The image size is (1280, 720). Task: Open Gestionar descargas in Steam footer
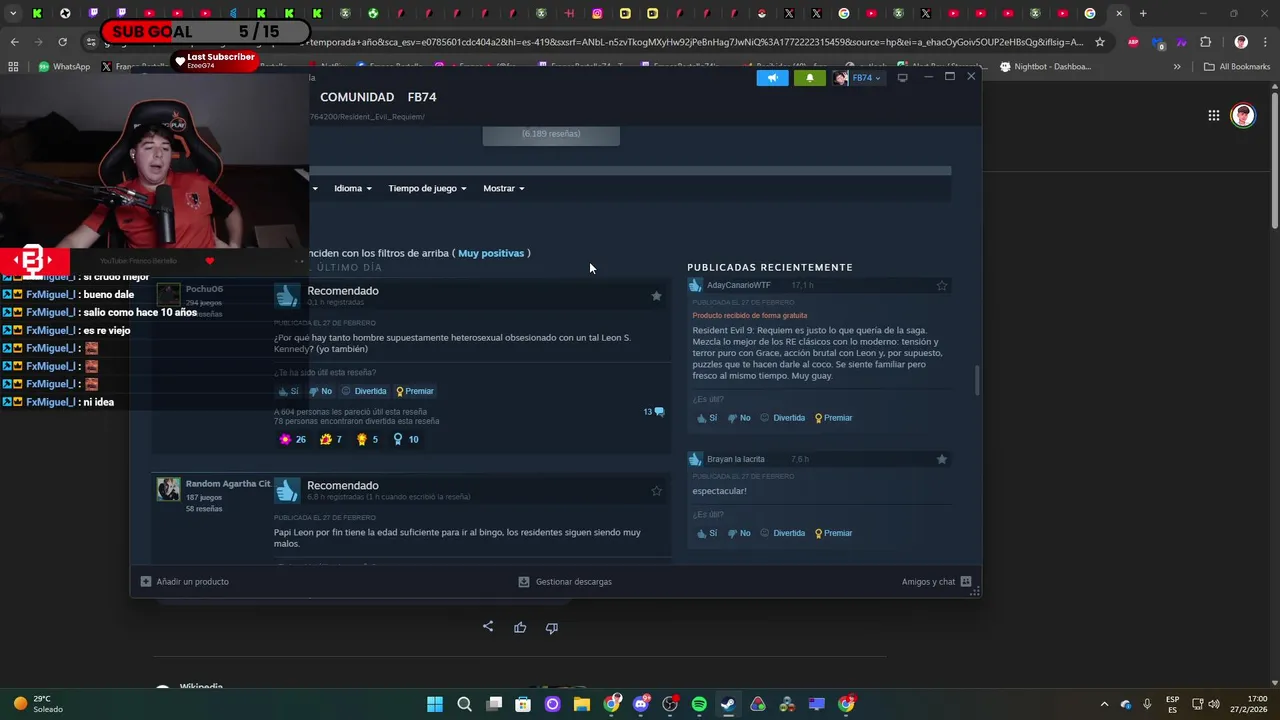click(565, 581)
